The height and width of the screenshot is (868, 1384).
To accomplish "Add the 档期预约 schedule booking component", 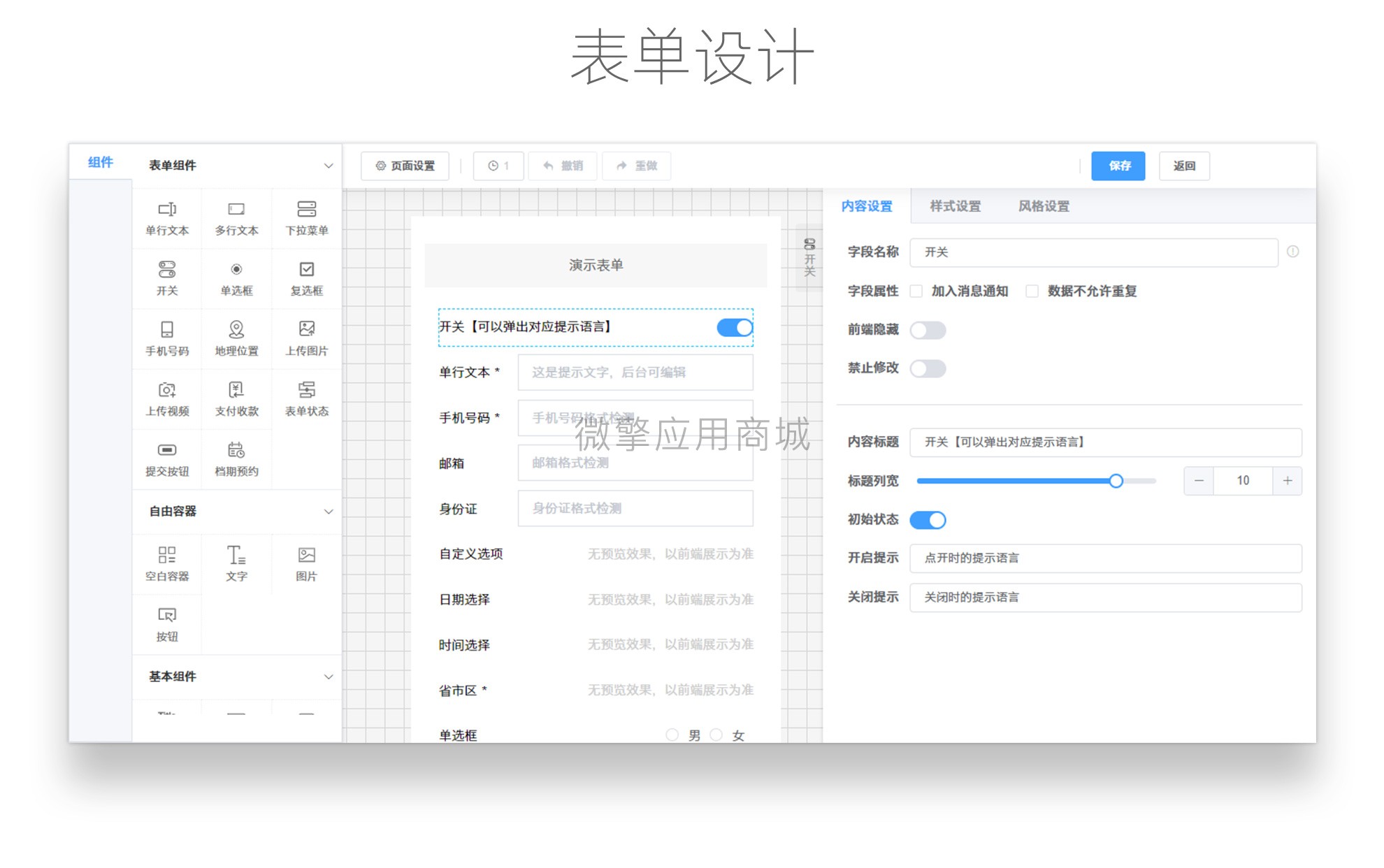I will [237, 459].
